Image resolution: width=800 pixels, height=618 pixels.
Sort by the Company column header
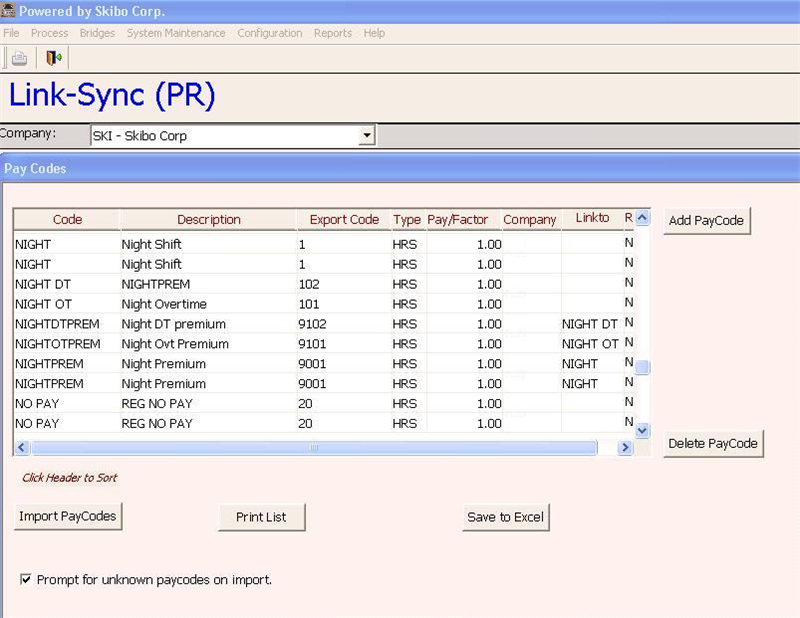pyautogui.click(x=530, y=219)
